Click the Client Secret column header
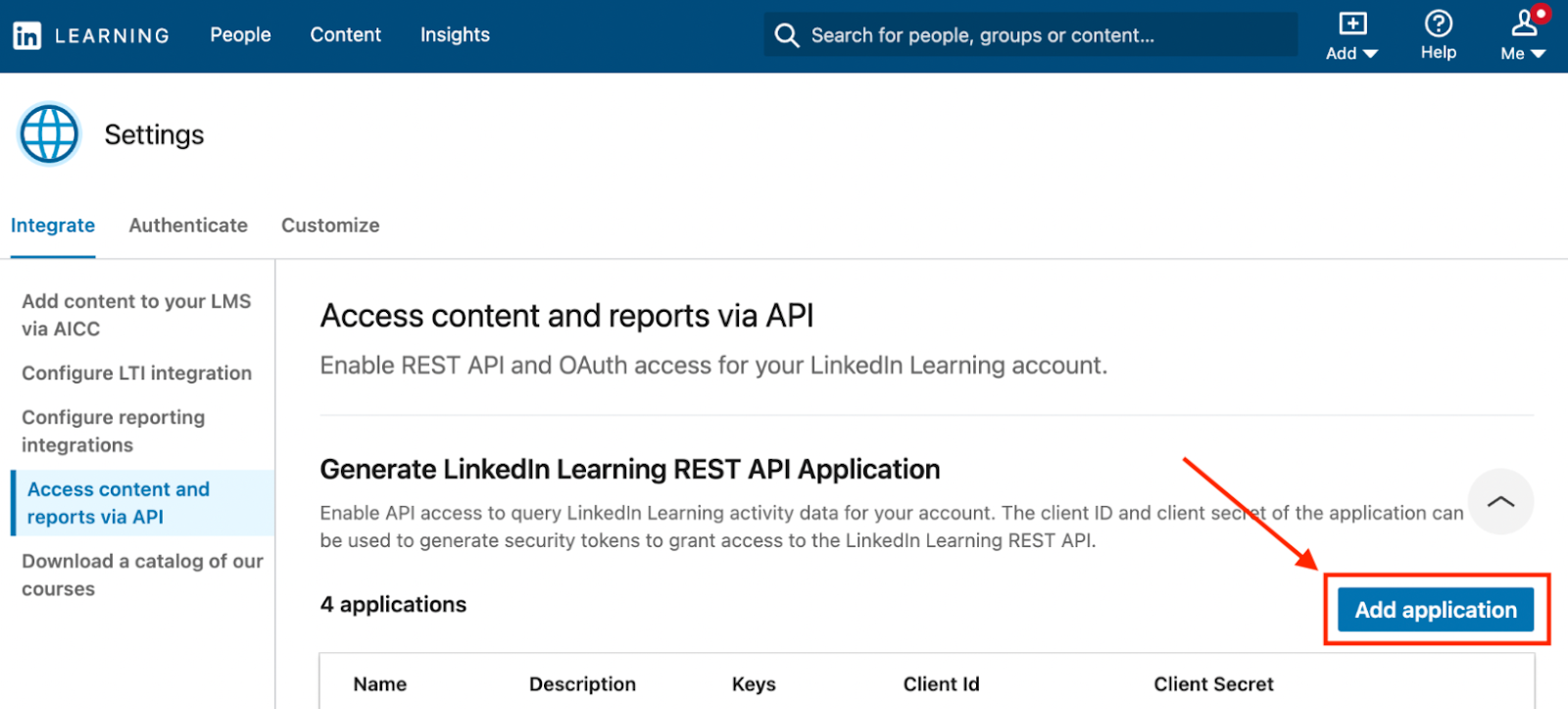 1213,684
